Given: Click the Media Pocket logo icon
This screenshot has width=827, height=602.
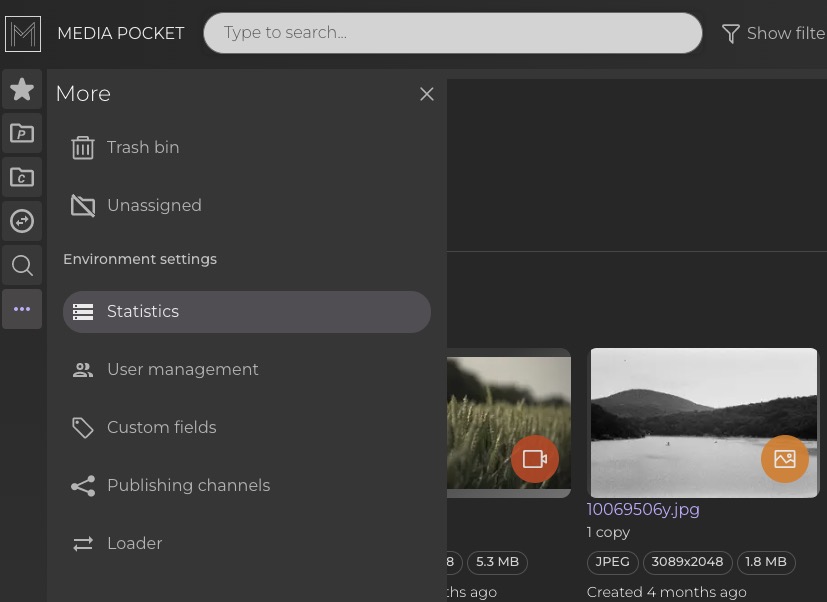Looking at the screenshot, I should point(23,33).
